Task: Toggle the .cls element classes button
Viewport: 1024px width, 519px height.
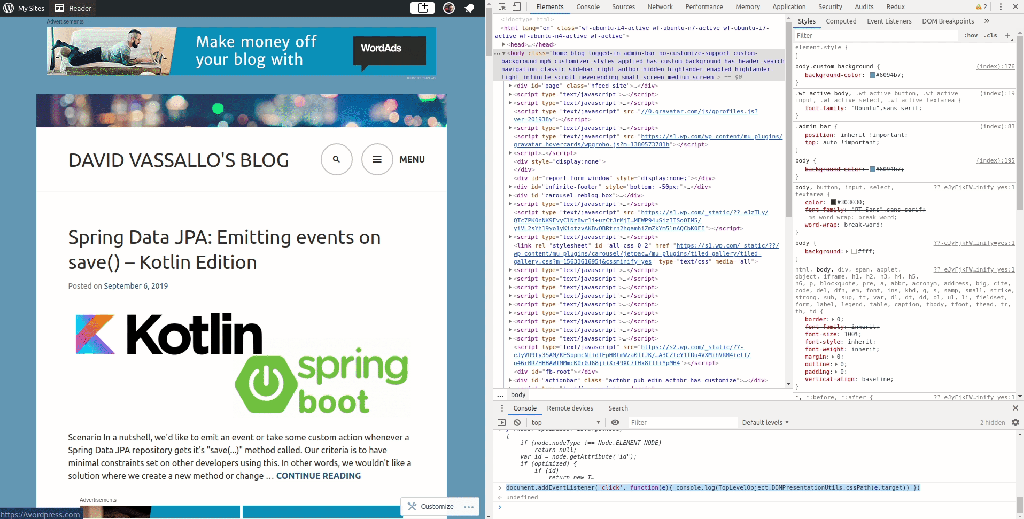Action: pyautogui.click(x=992, y=35)
